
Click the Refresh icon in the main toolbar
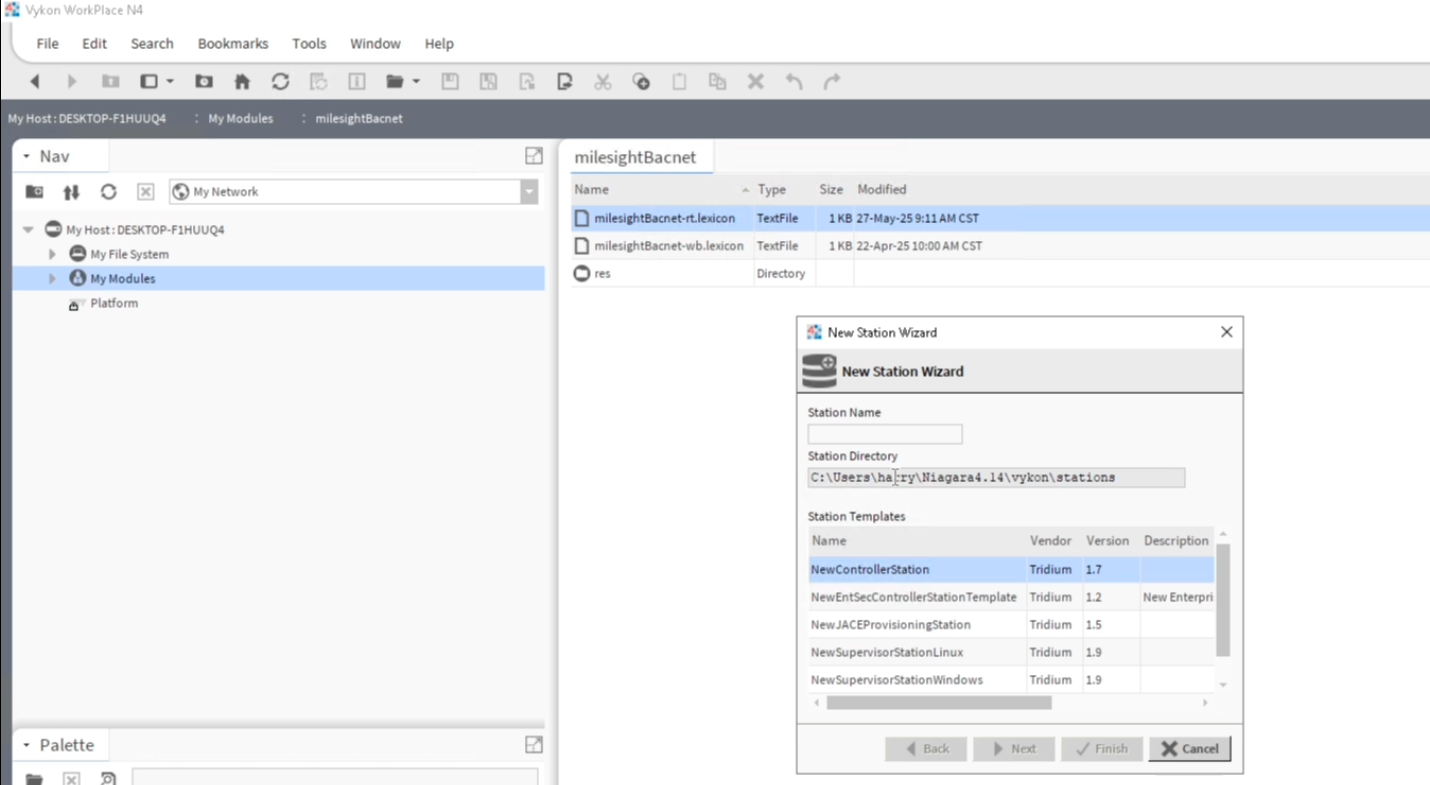click(280, 82)
